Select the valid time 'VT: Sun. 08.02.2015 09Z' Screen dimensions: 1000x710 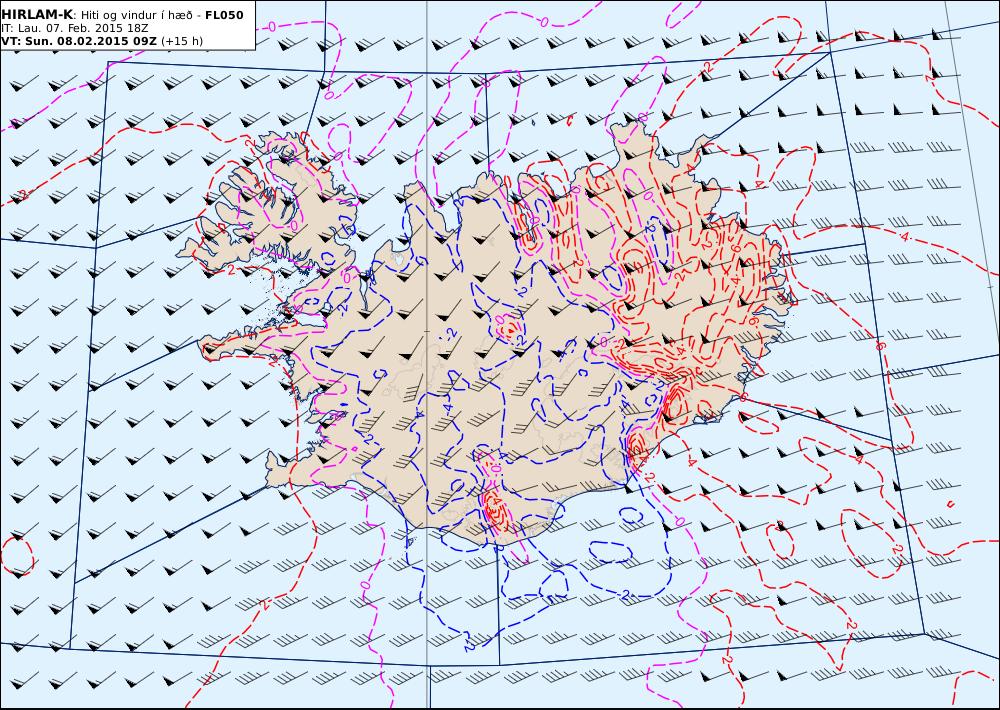tap(79, 41)
